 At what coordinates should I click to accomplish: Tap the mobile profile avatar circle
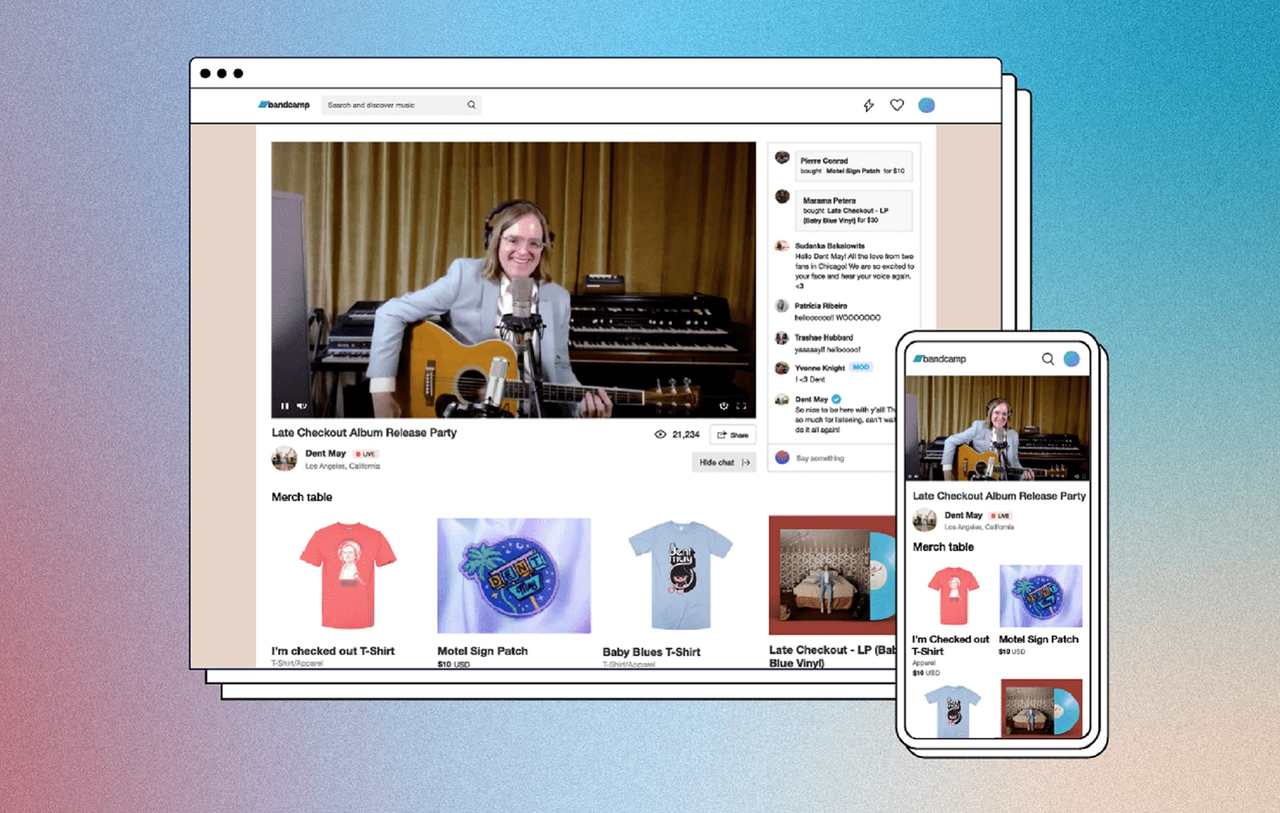[x=1071, y=359]
